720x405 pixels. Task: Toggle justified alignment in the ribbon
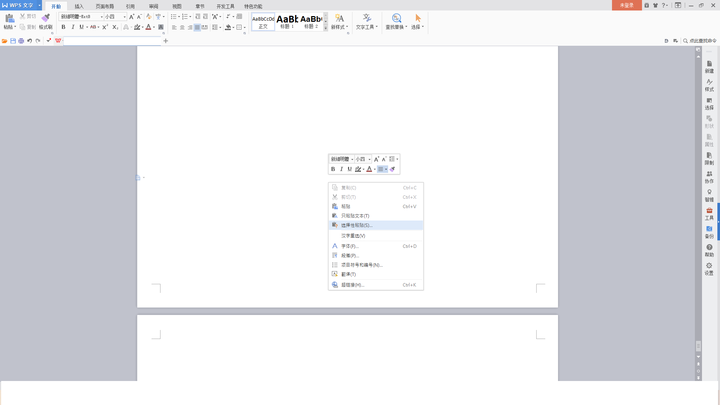click(x=197, y=28)
